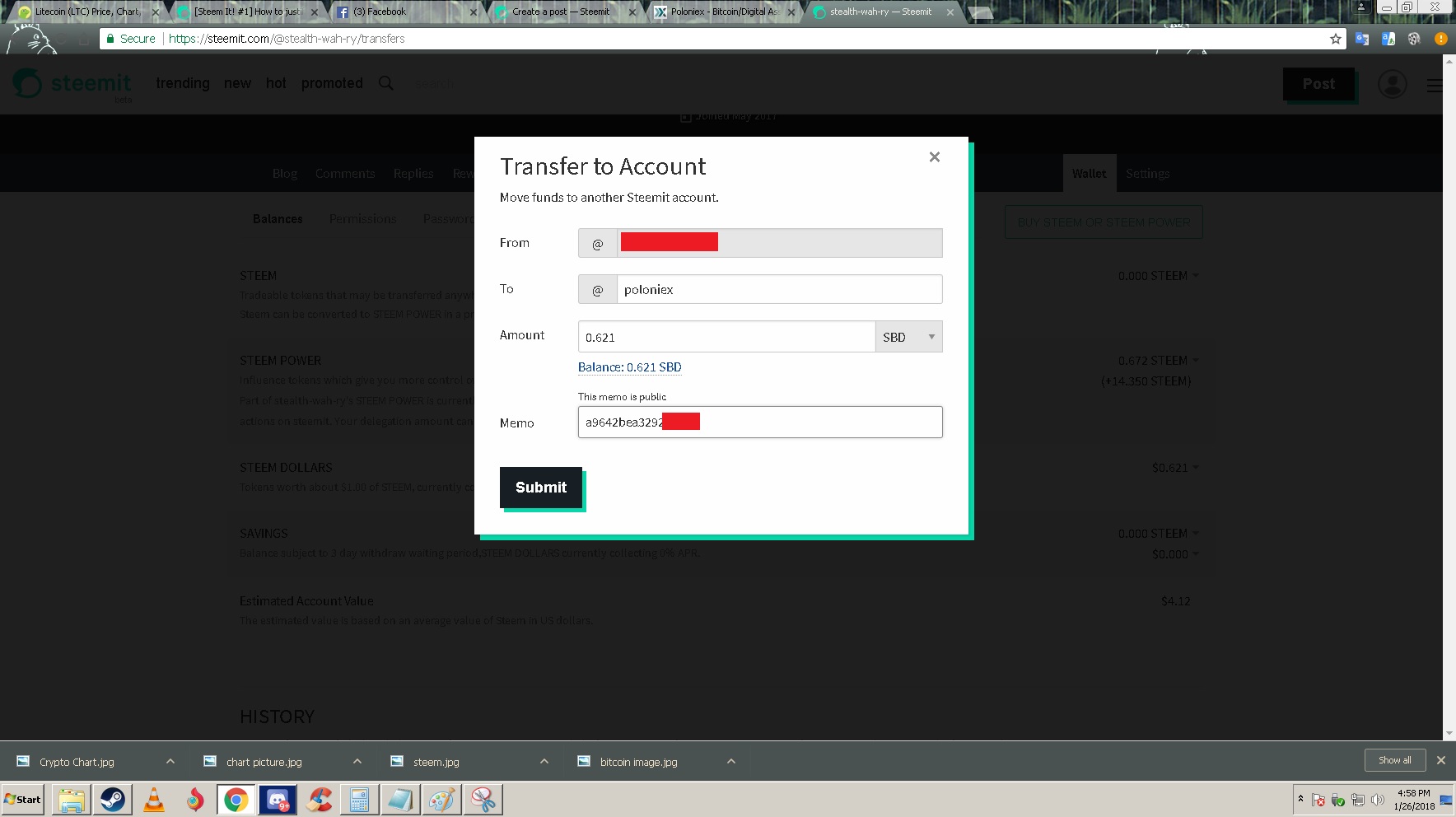Open the Google Translate extension icon

1362,39
